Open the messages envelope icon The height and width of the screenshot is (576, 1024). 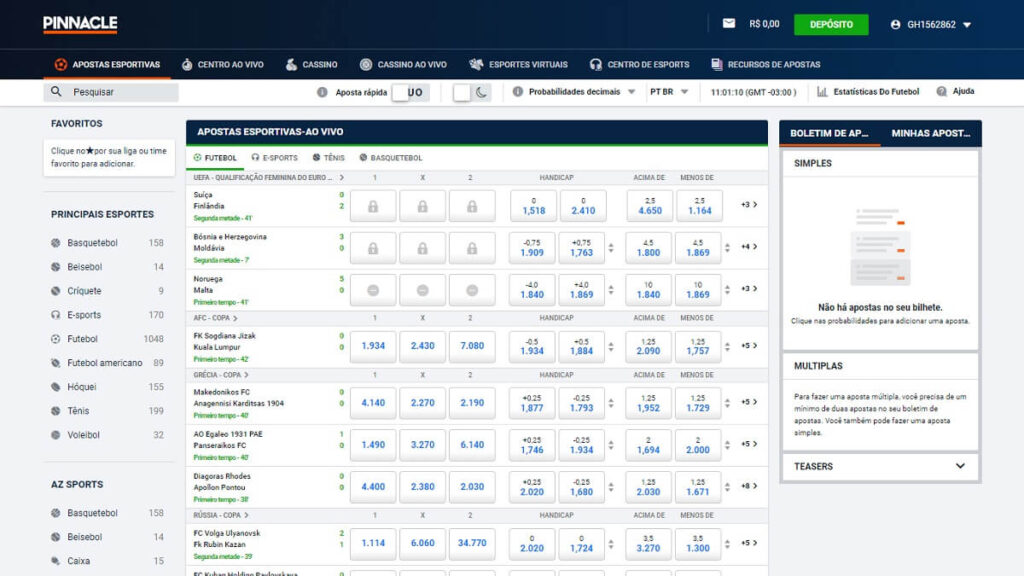729,24
